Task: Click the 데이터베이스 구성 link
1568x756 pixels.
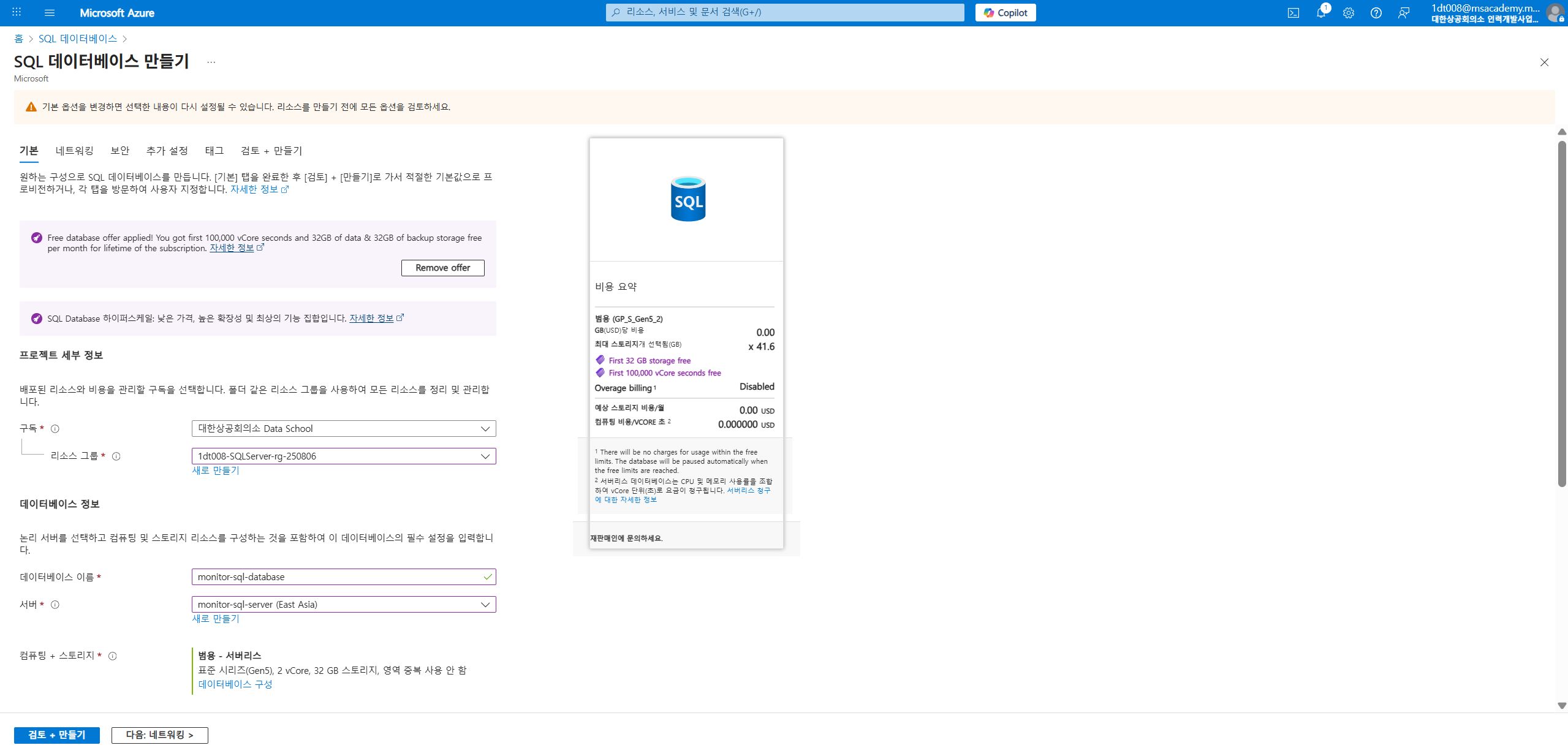Action: pos(235,684)
